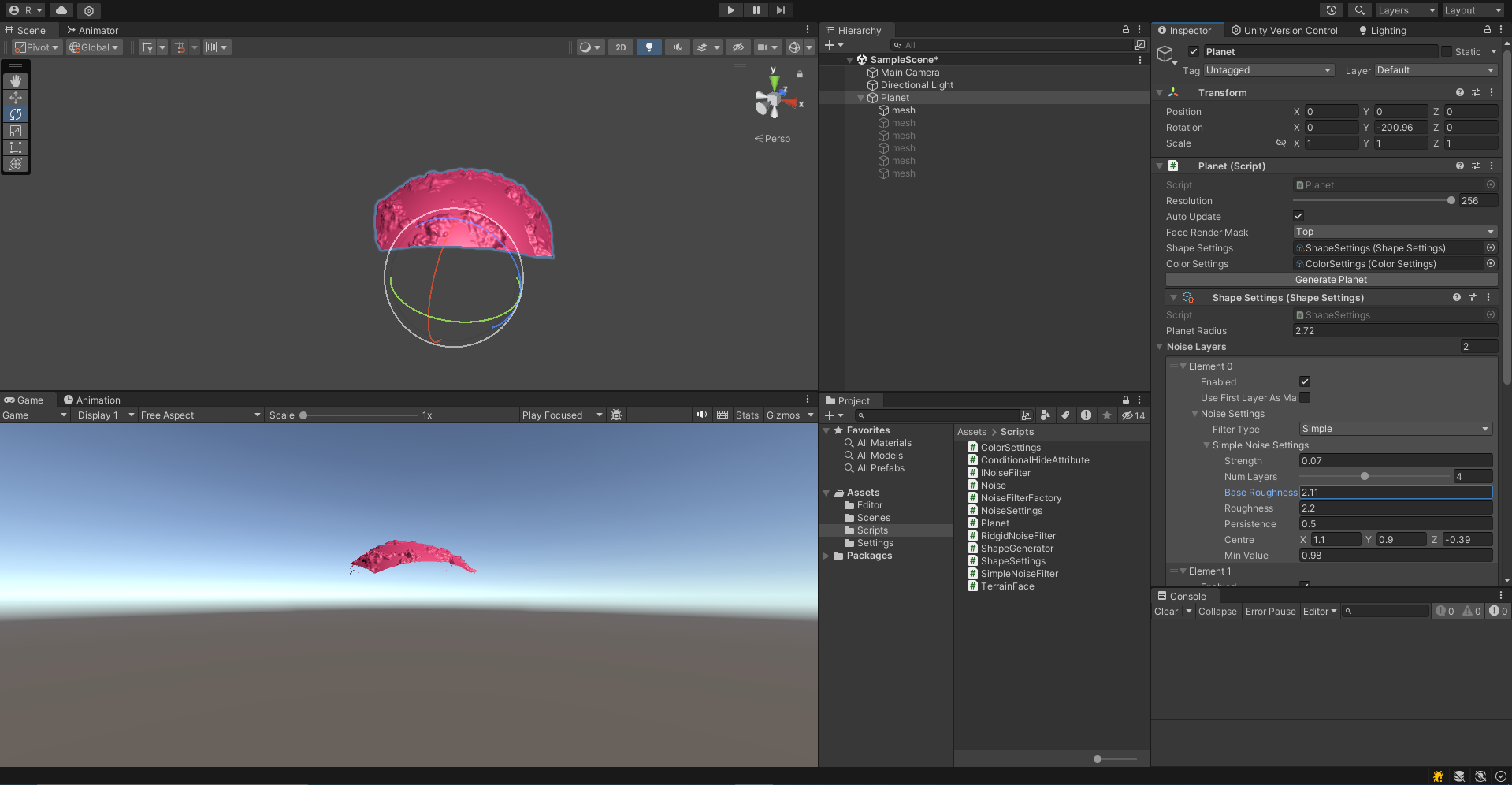Select the Rect tool in Scene toolbar
This screenshot has height=785, width=1512.
[16, 147]
